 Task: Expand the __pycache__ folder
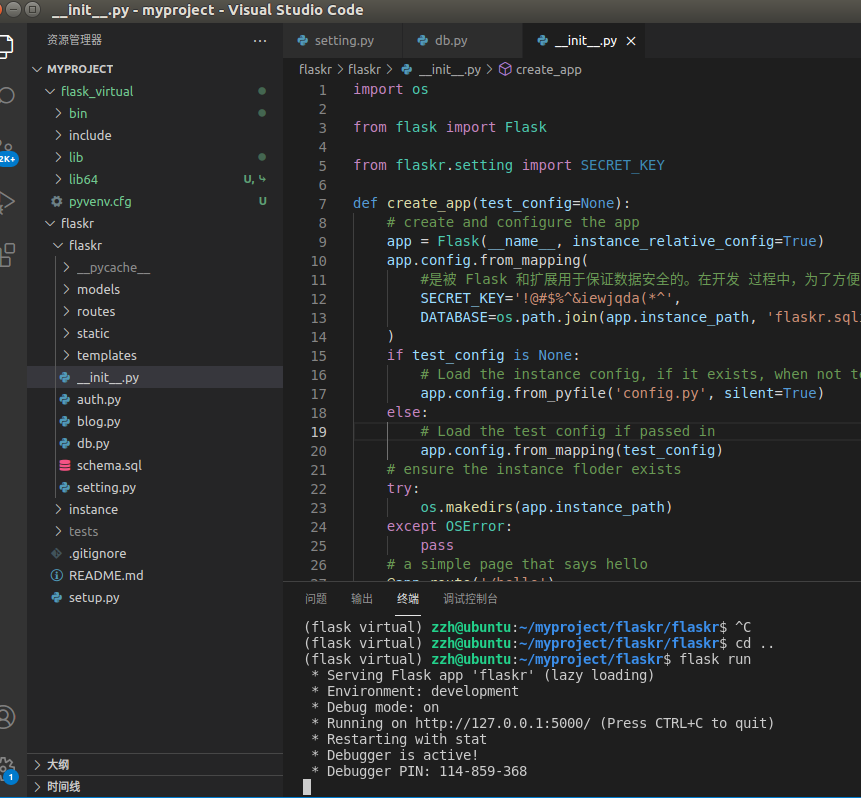(x=66, y=267)
